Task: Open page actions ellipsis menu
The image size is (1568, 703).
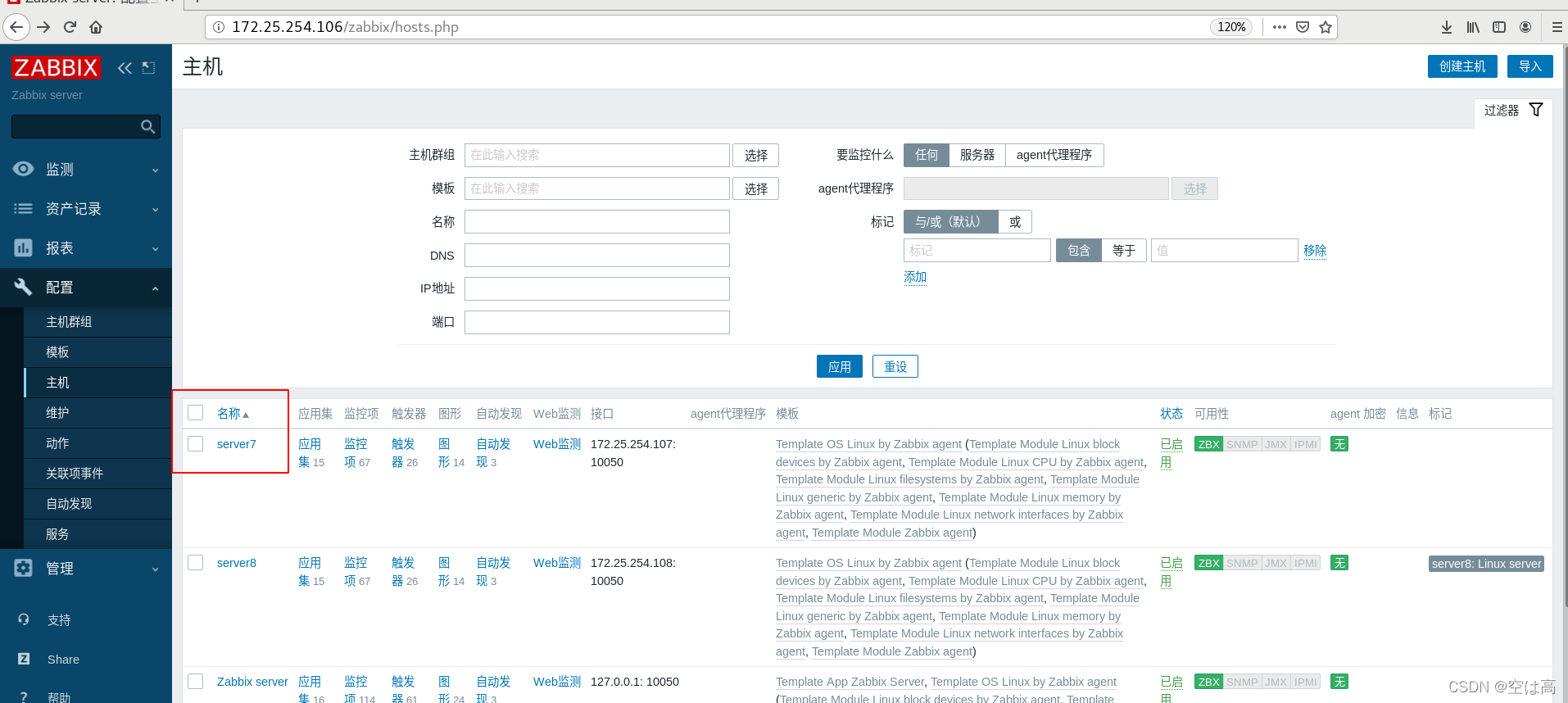Action: coord(1280,27)
